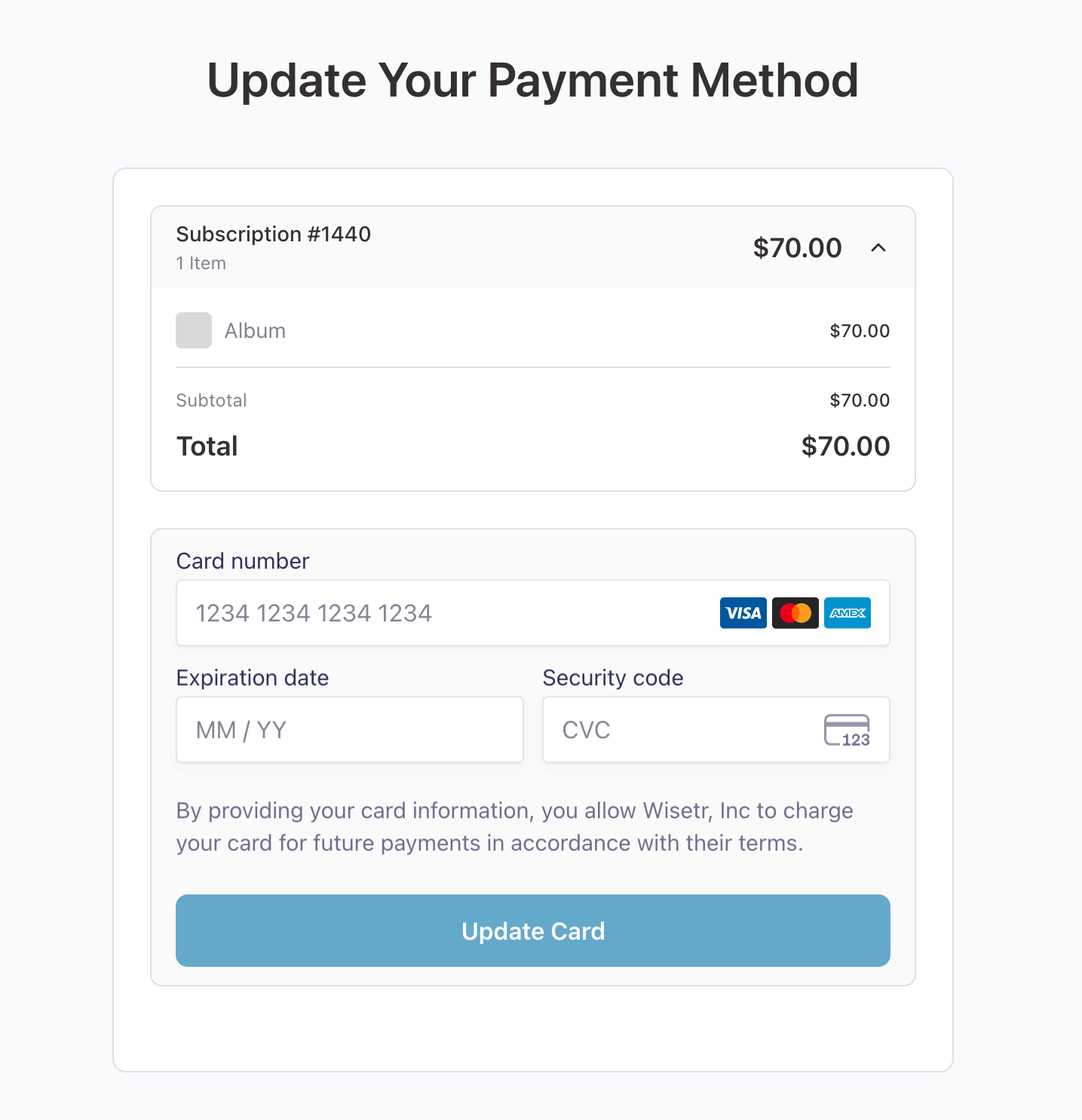Click the Card number label

[x=243, y=561]
